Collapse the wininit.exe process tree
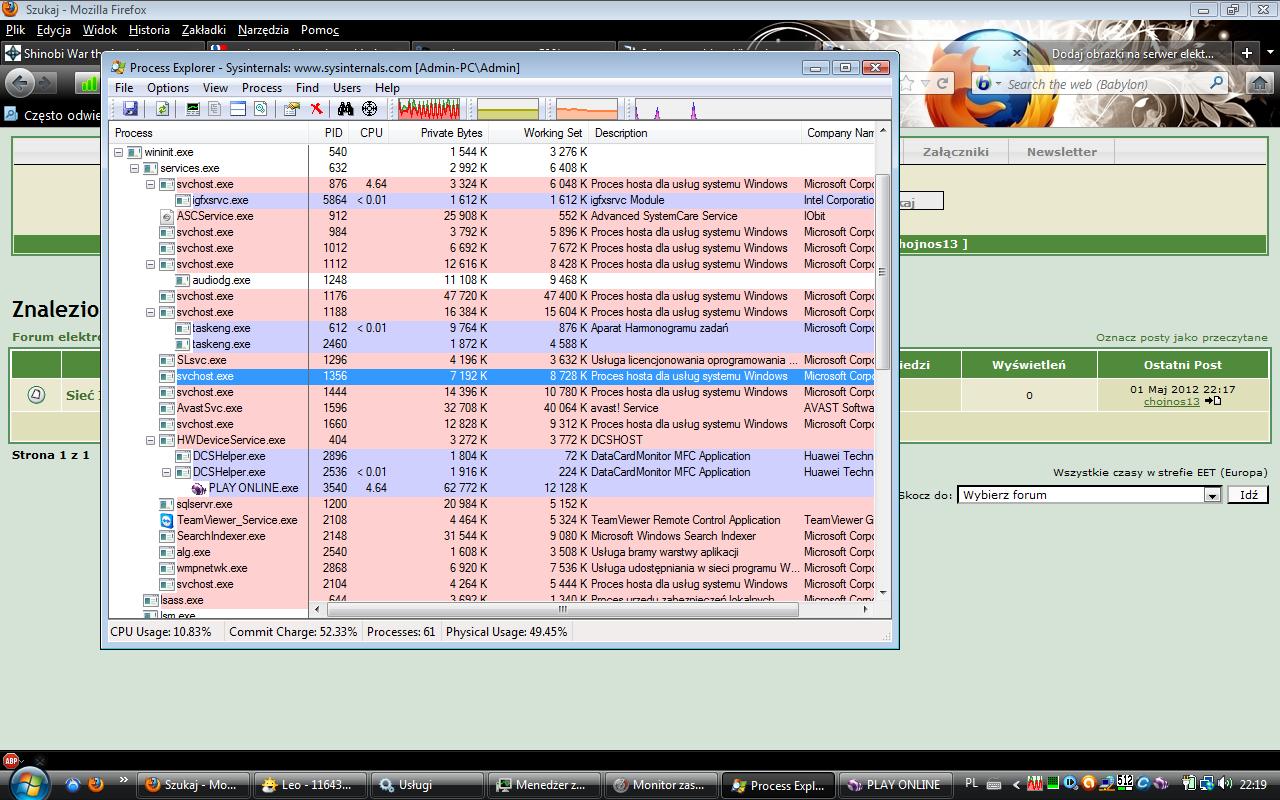 [x=118, y=152]
